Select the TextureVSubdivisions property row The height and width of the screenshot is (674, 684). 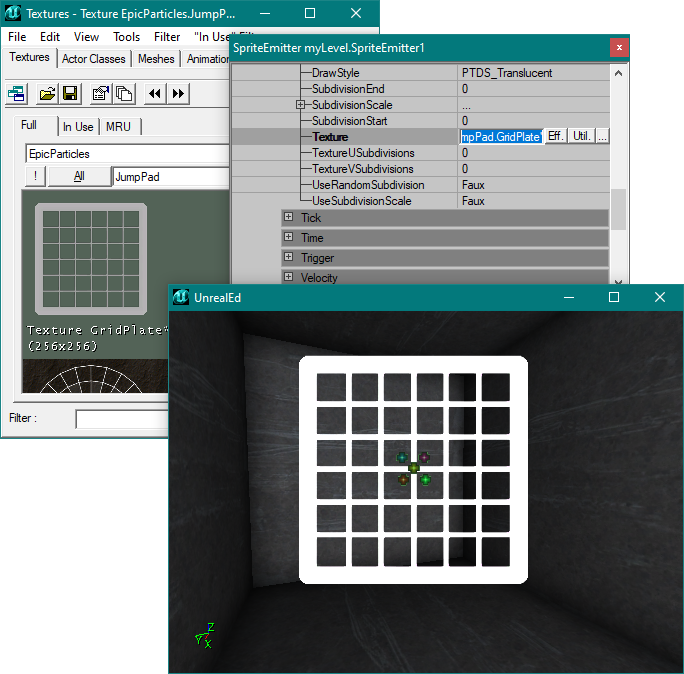point(421,169)
